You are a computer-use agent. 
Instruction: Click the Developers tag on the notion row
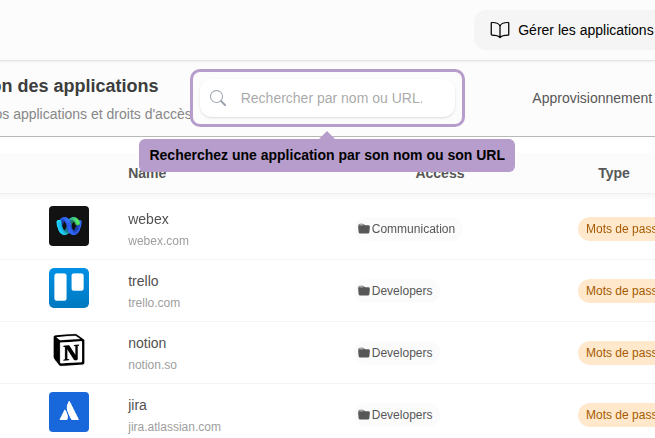click(401, 353)
